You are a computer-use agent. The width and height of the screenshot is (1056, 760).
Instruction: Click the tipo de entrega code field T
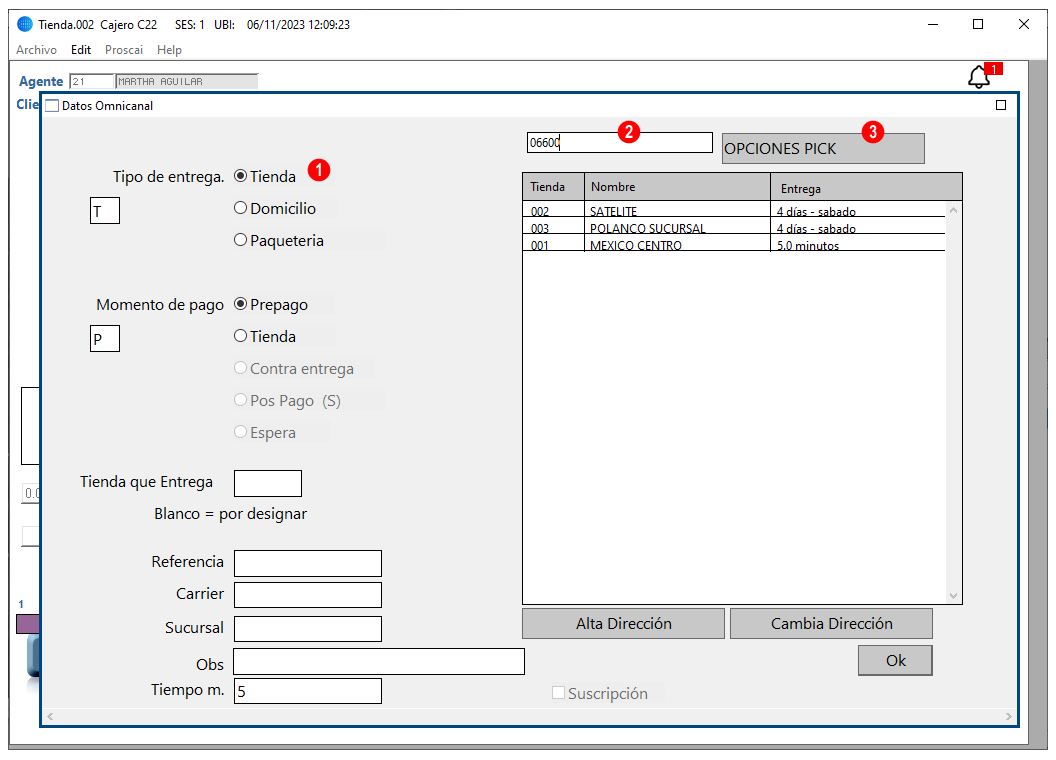click(105, 210)
